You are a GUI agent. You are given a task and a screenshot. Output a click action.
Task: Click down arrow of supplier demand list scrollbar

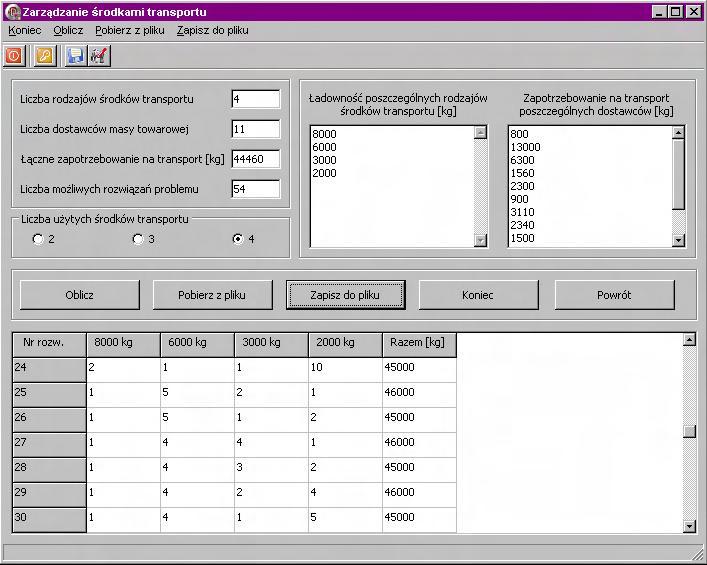[x=678, y=240]
